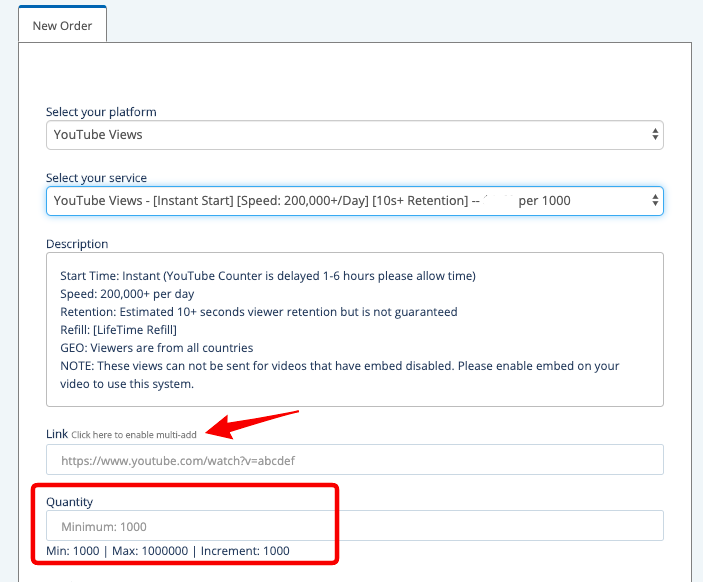Click the 'Start Time: Instant' description line

point(268,276)
